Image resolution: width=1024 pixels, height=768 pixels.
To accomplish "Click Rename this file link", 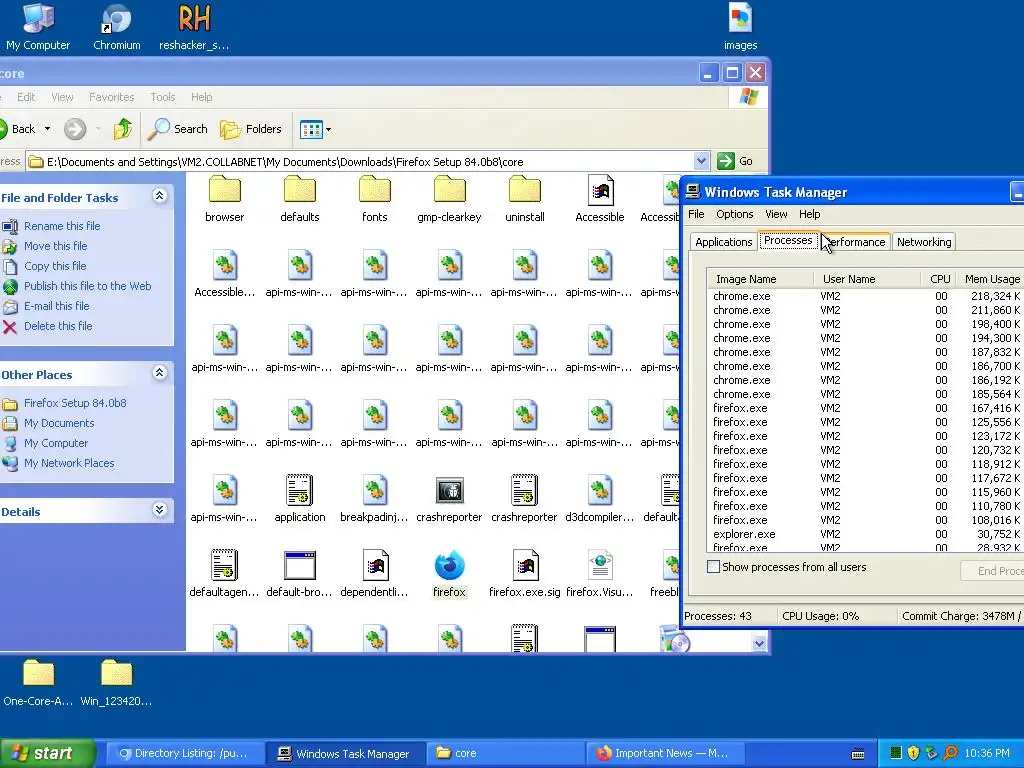I will (62, 226).
